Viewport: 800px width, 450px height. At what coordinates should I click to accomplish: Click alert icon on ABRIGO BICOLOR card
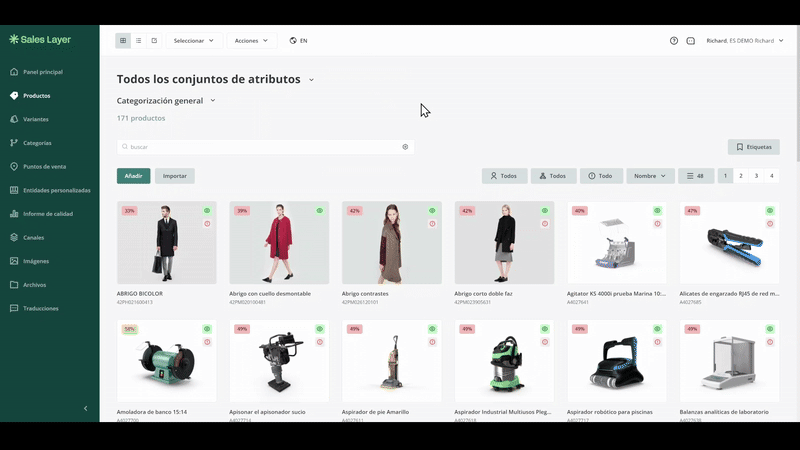207,223
